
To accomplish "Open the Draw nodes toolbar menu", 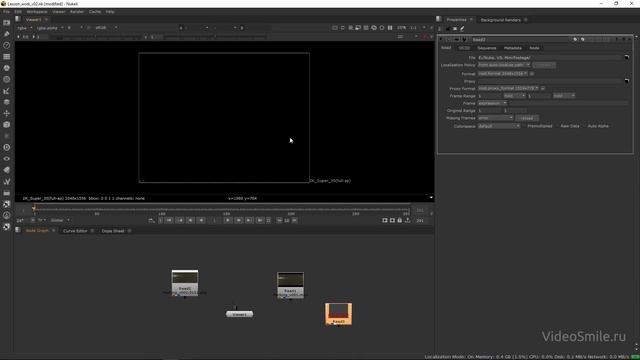I will [x=7, y=34].
